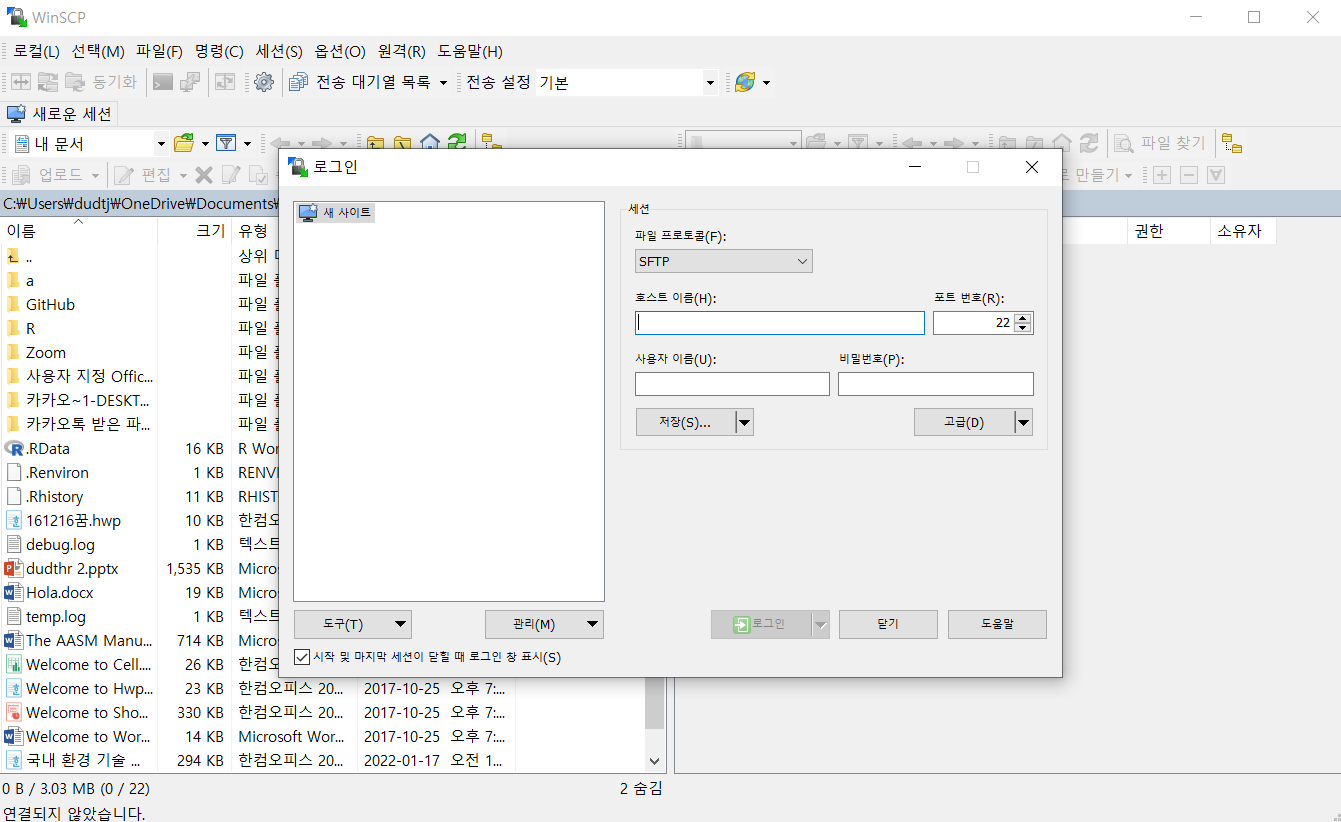The height and width of the screenshot is (822, 1341).
Task: Click the 파일 찾기 find files icon
Action: coord(1124,143)
